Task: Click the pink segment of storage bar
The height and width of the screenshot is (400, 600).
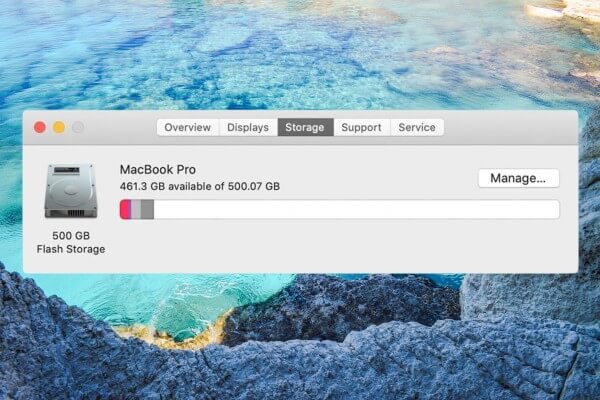Action: 125,209
